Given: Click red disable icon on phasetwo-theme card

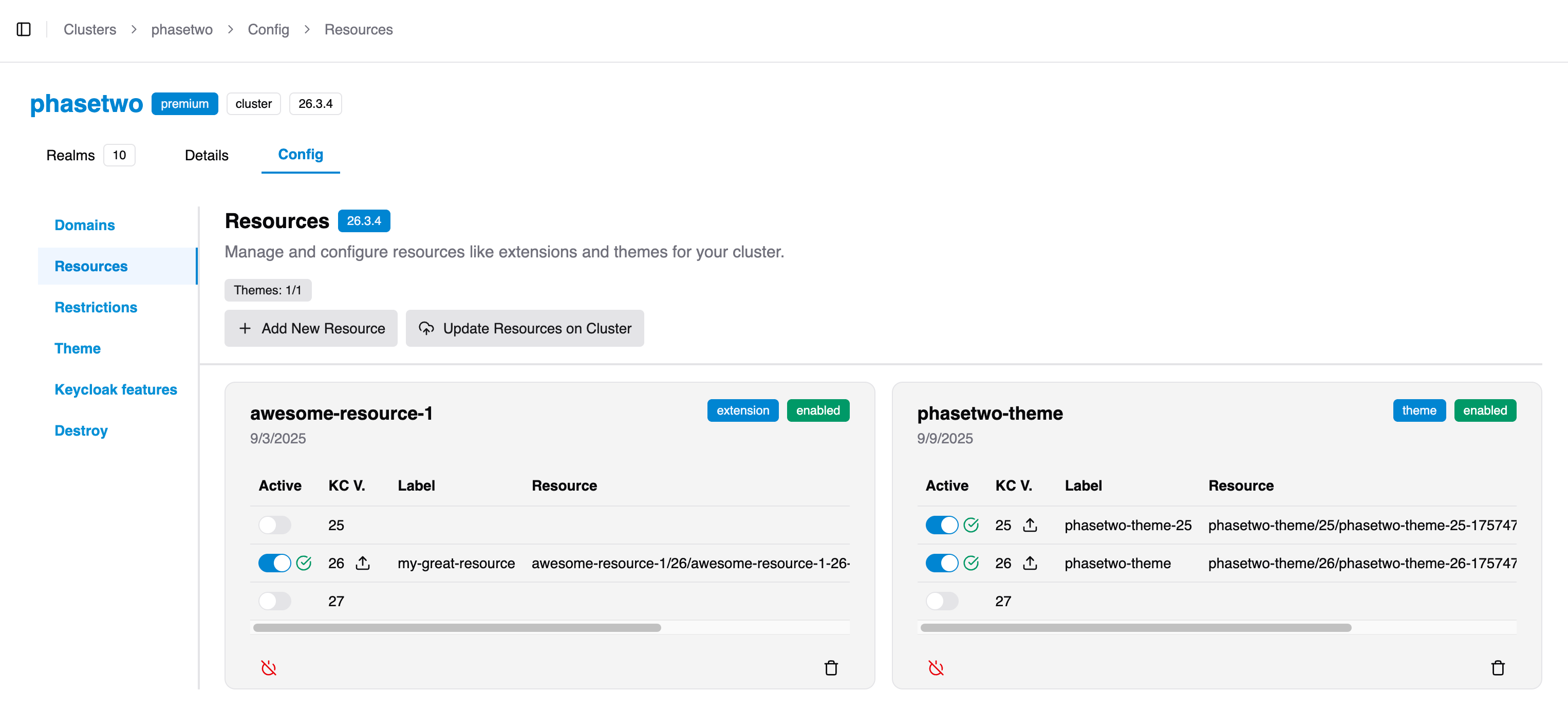Looking at the screenshot, I should (x=936, y=668).
